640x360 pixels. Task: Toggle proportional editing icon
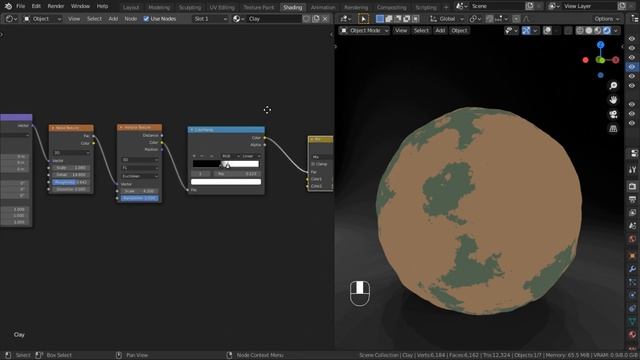tap(516, 19)
